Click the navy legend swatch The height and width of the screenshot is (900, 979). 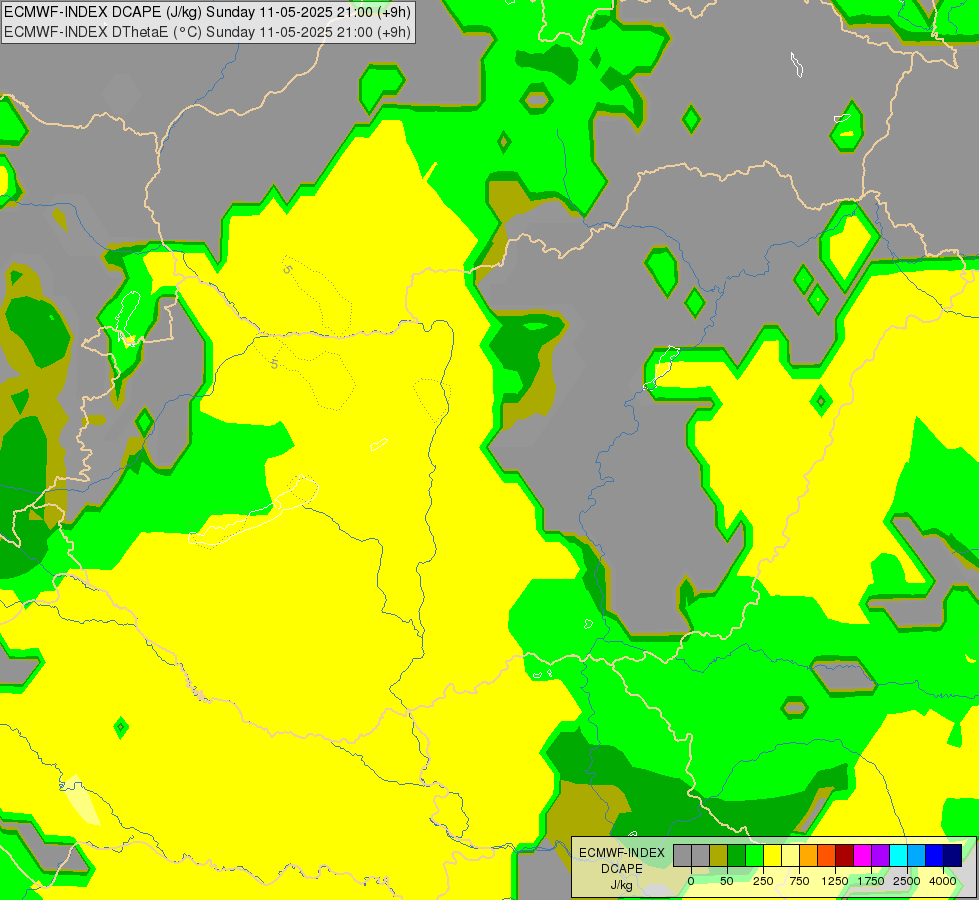(x=953, y=856)
